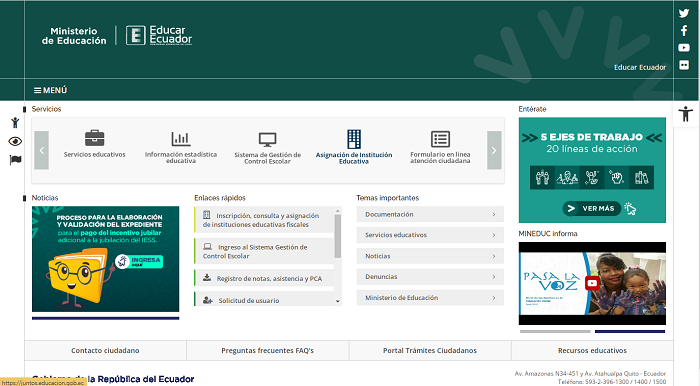Open the Portal Trámites Ciudadanos tab
700x386 pixels.
[x=430, y=350]
